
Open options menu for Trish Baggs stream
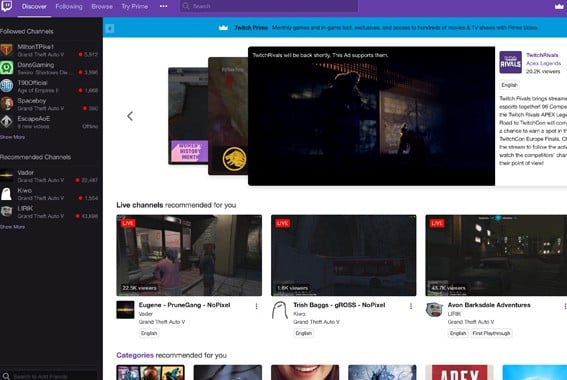tap(411, 306)
